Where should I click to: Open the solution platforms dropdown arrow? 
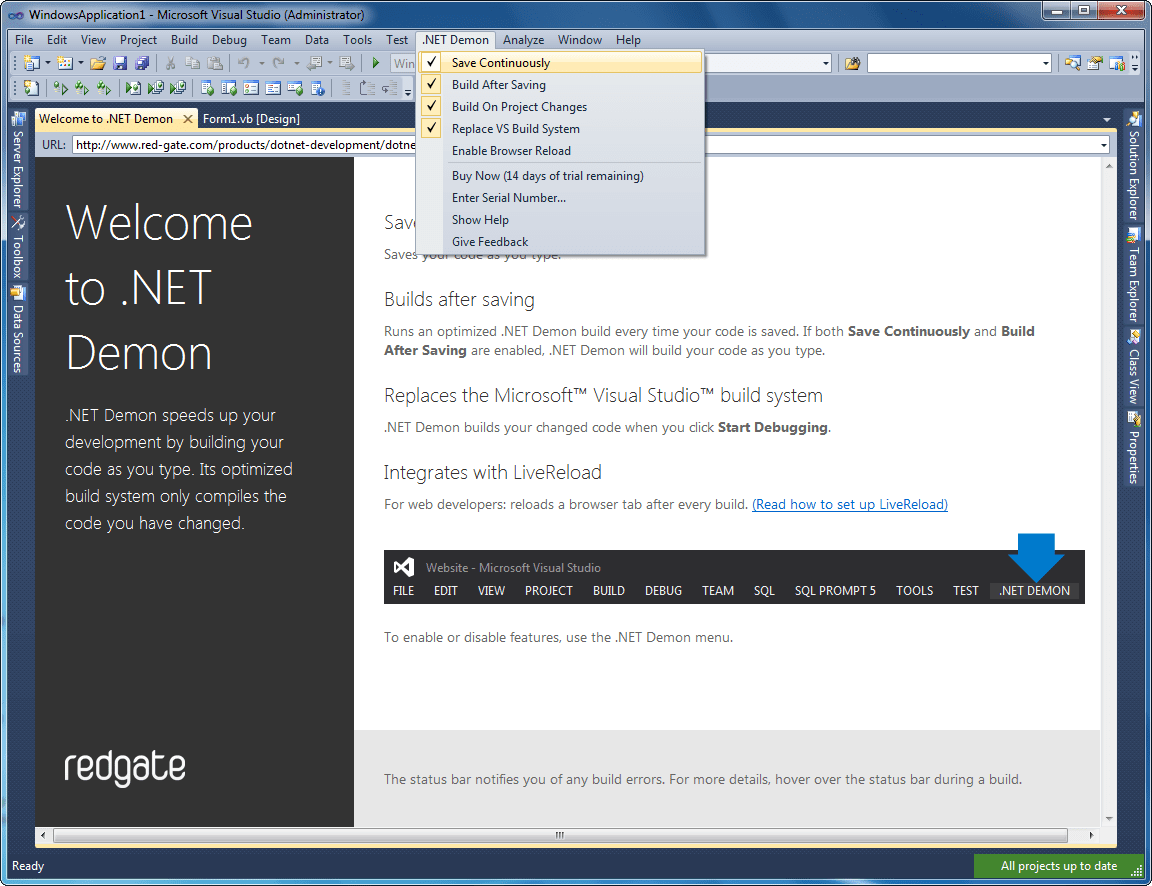coord(826,63)
